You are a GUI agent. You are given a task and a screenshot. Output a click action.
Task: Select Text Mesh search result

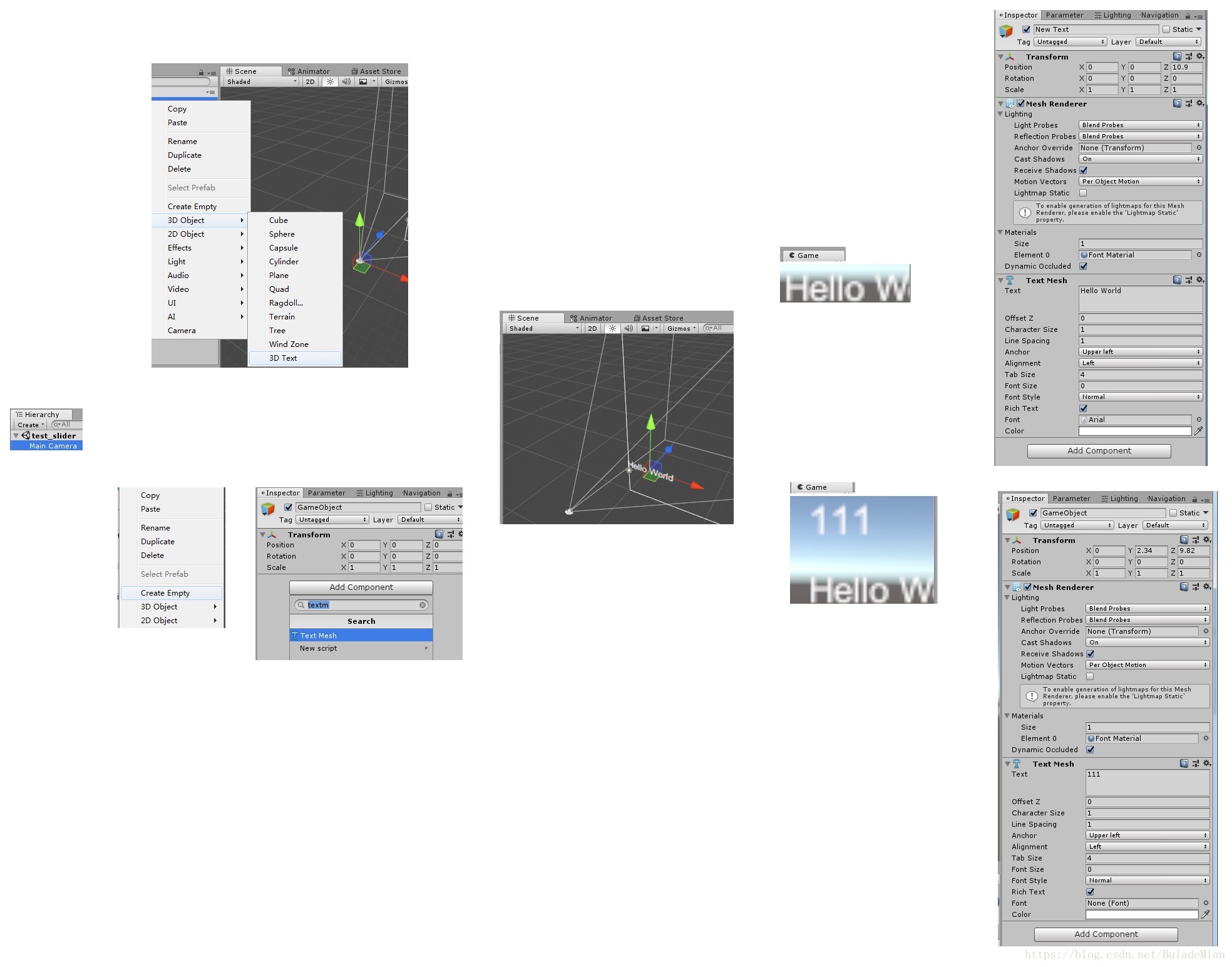click(x=361, y=636)
